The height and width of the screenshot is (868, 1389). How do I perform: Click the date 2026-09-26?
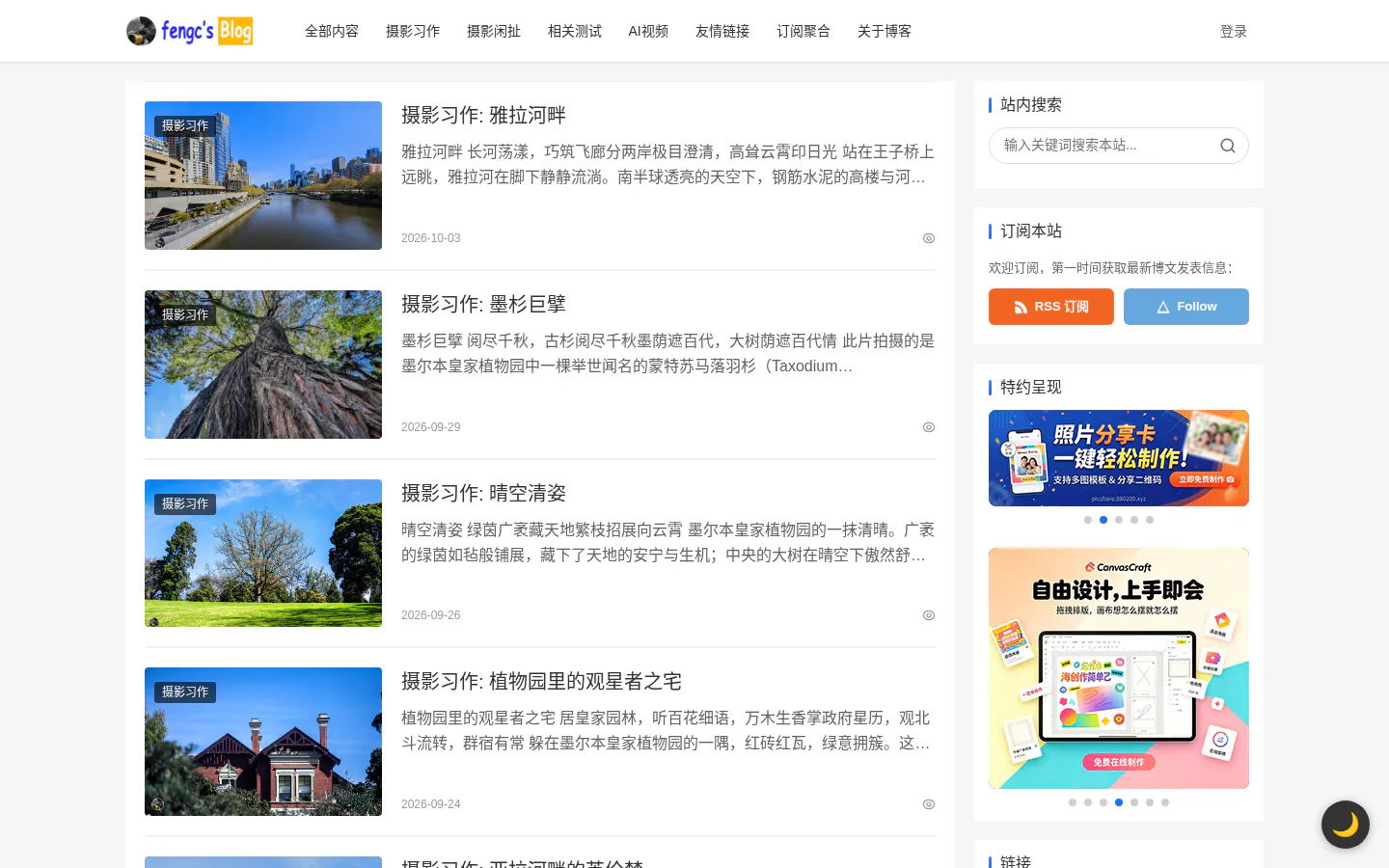pos(431,615)
